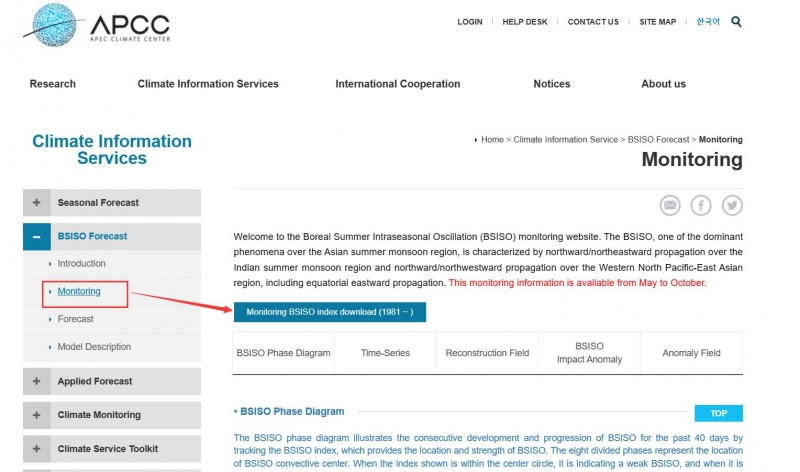800x472 pixels.
Task: Open the International Cooperation menu
Action: [397, 84]
